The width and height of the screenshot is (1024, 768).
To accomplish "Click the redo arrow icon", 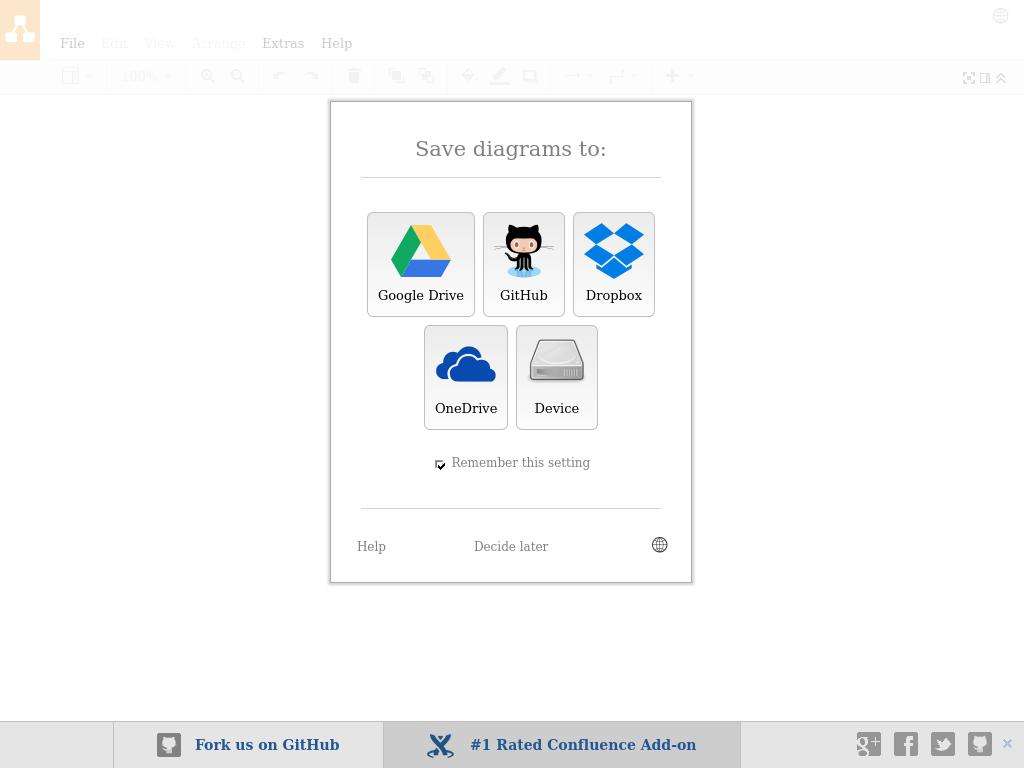I will click(x=312, y=76).
